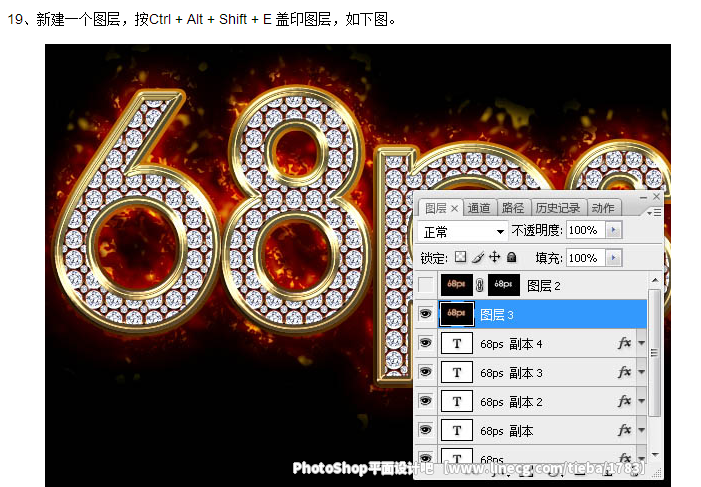Click the fx icon on 68ps 副本 4

click(x=624, y=343)
